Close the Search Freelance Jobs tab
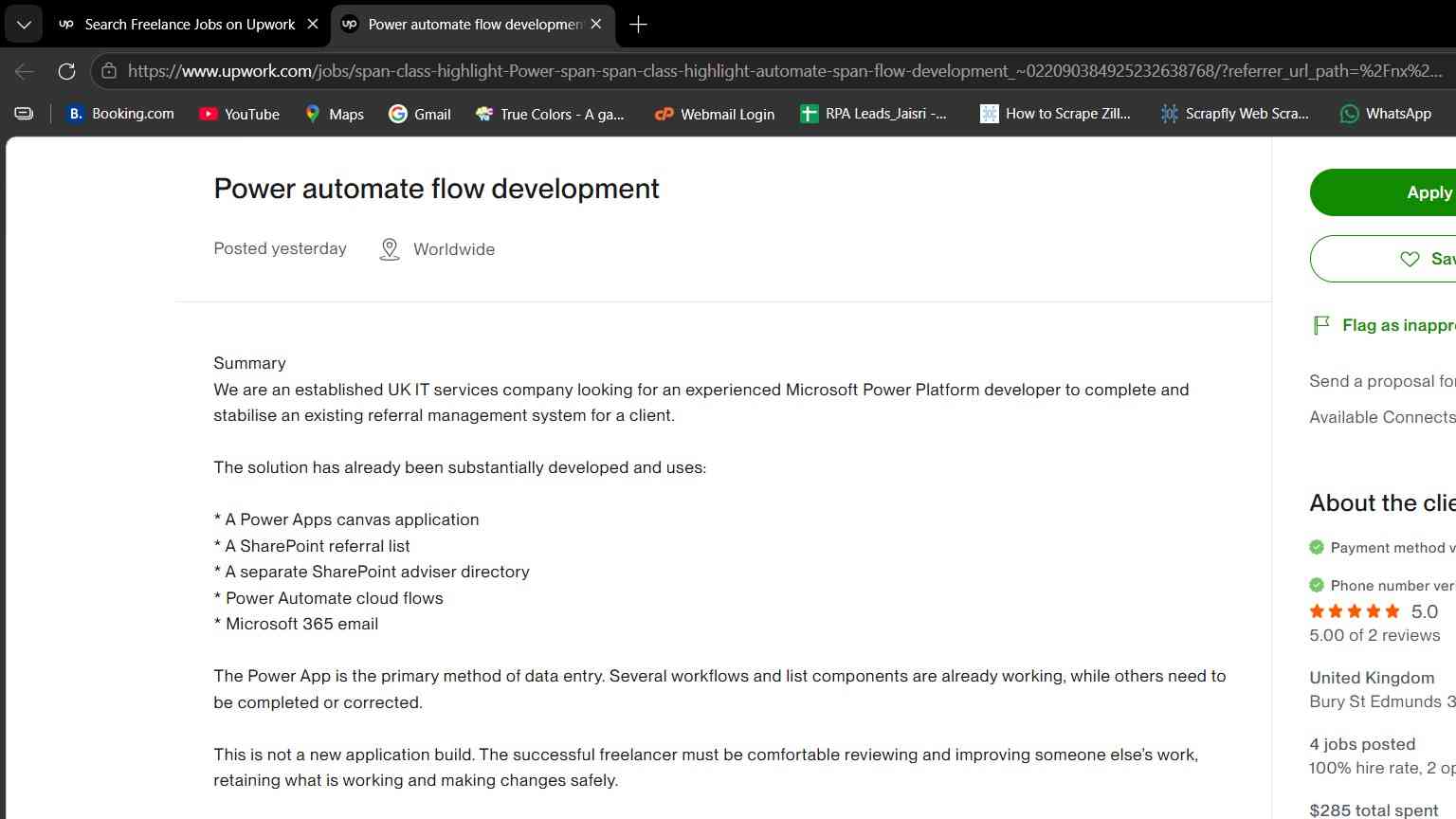The image size is (1456, 819). (x=313, y=25)
